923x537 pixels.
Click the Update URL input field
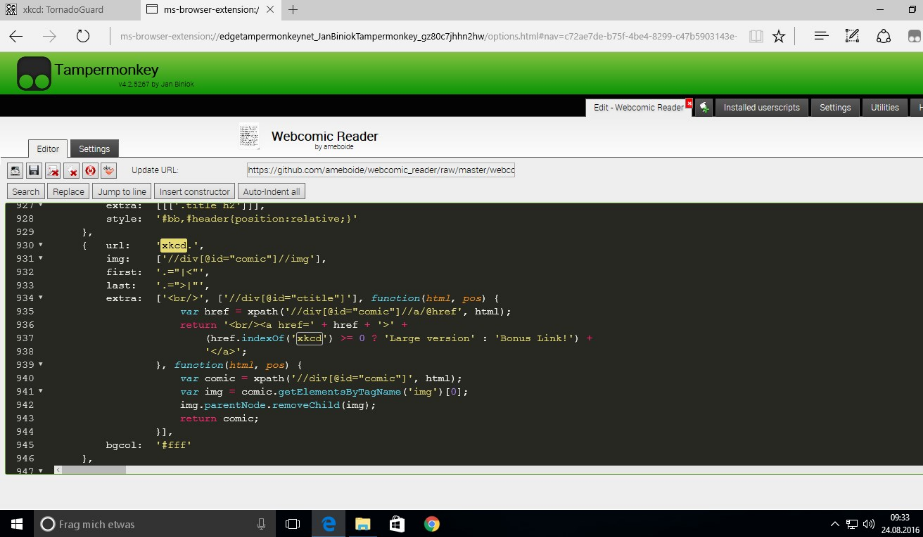point(381,170)
